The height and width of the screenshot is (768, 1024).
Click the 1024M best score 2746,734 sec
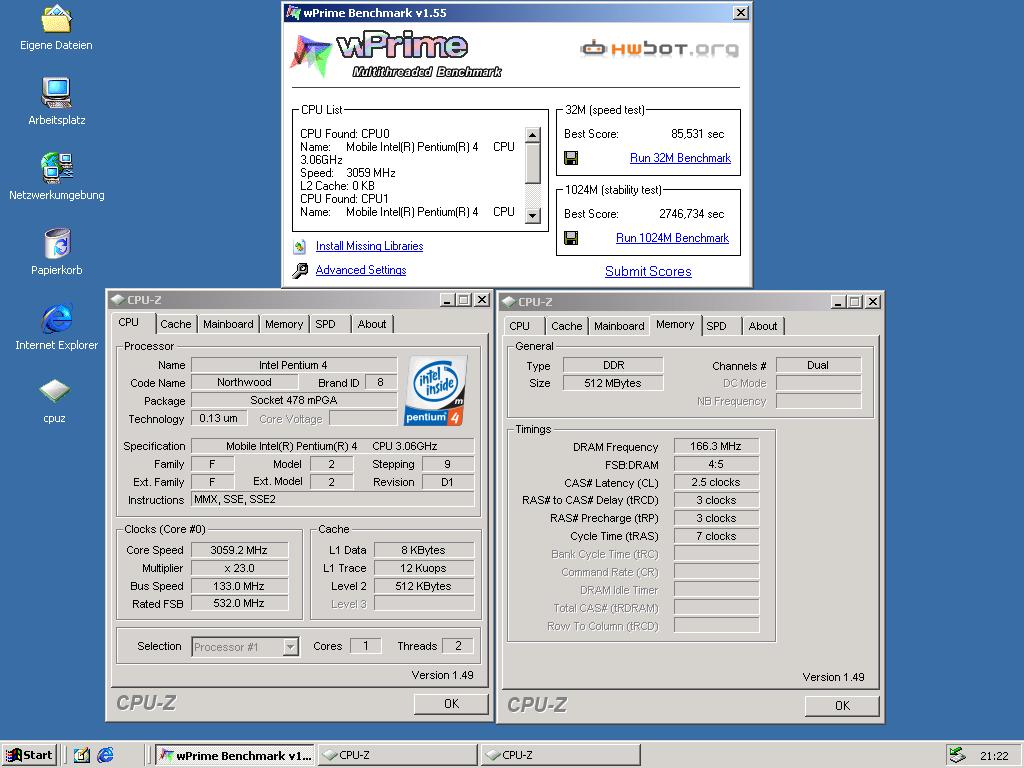[692, 214]
